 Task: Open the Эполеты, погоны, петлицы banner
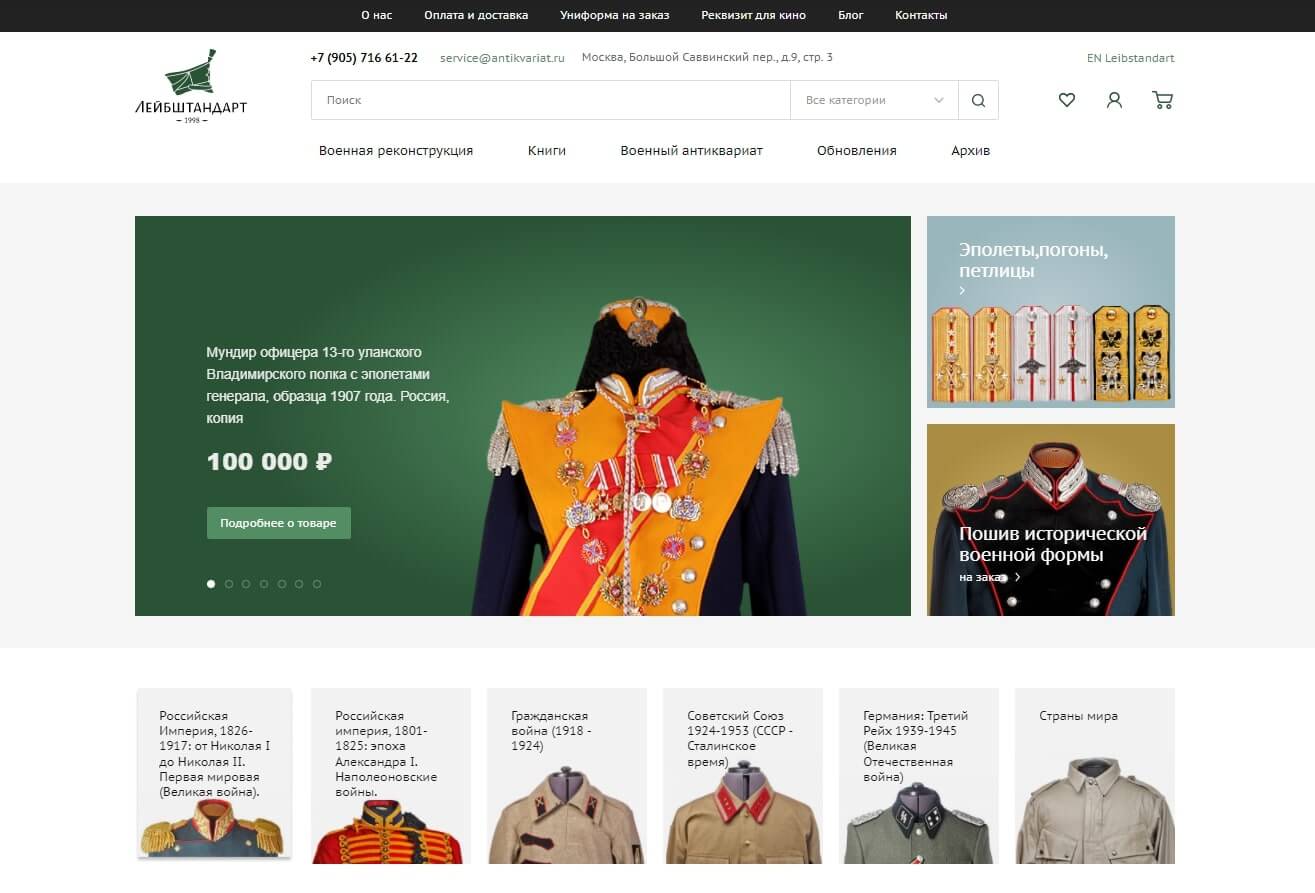pos(1051,312)
